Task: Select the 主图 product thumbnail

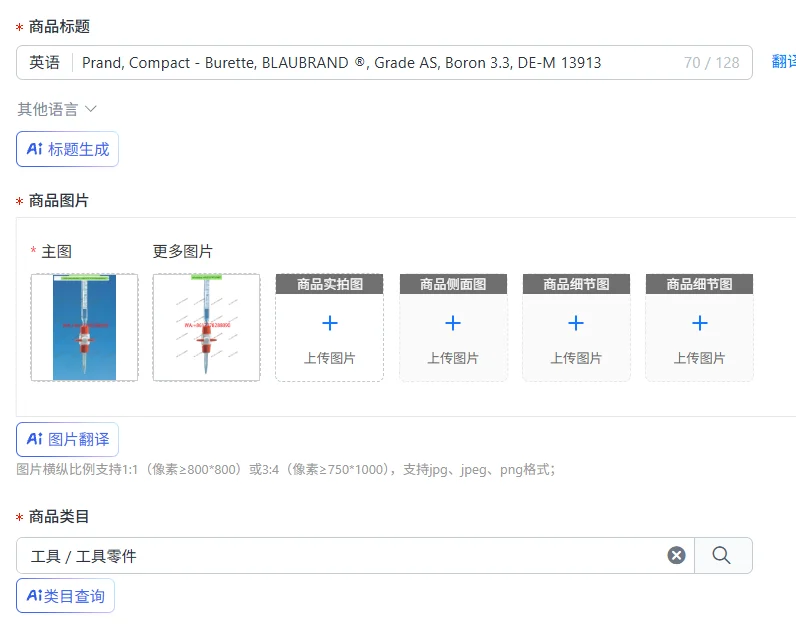Action: 84,327
